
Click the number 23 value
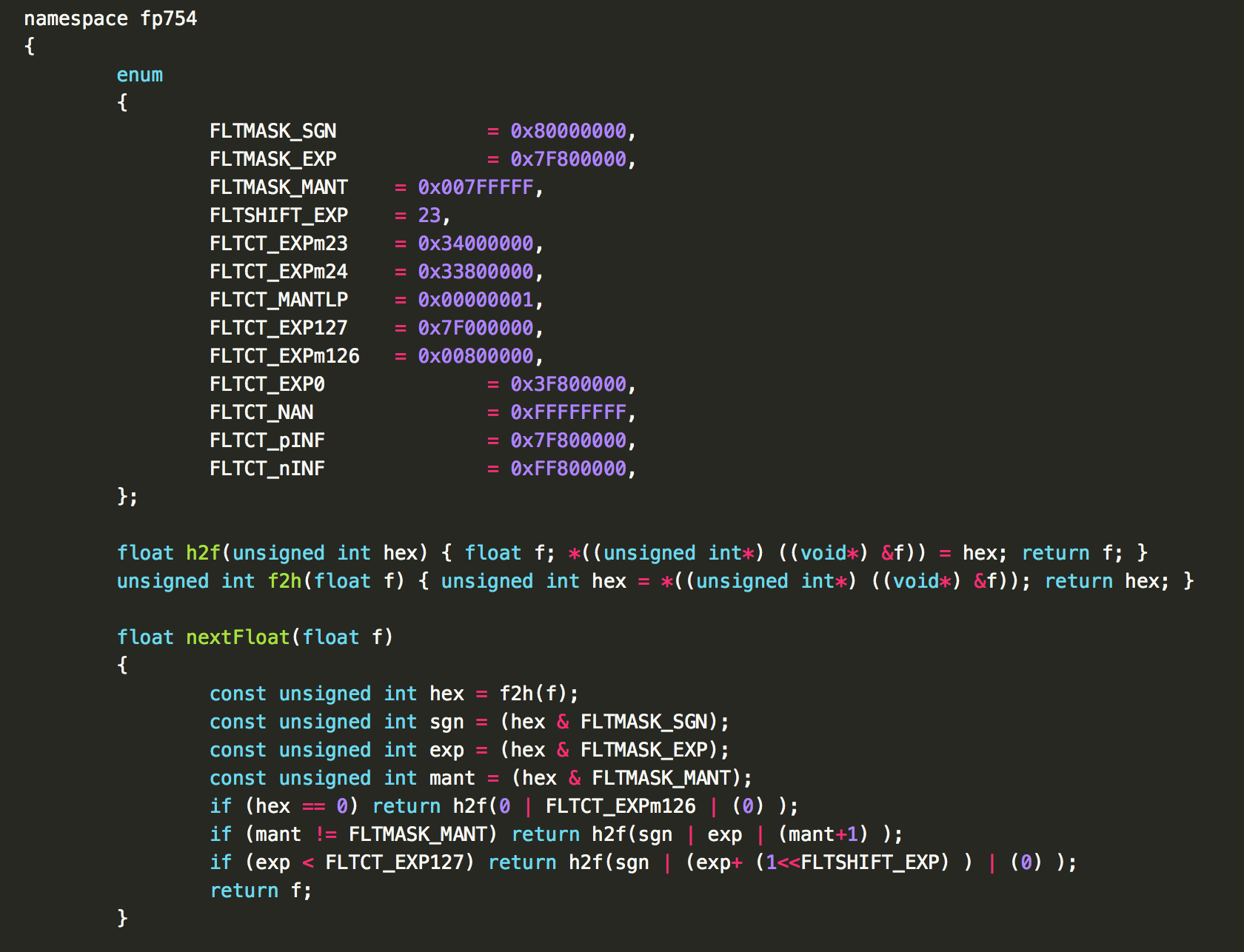pyautogui.click(x=429, y=215)
